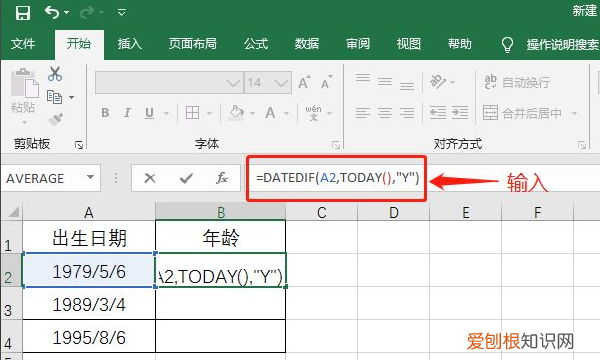The width and height of the screenshot is (600, 360).
Task: Click Align Left icon
Action: click(362, 113)
